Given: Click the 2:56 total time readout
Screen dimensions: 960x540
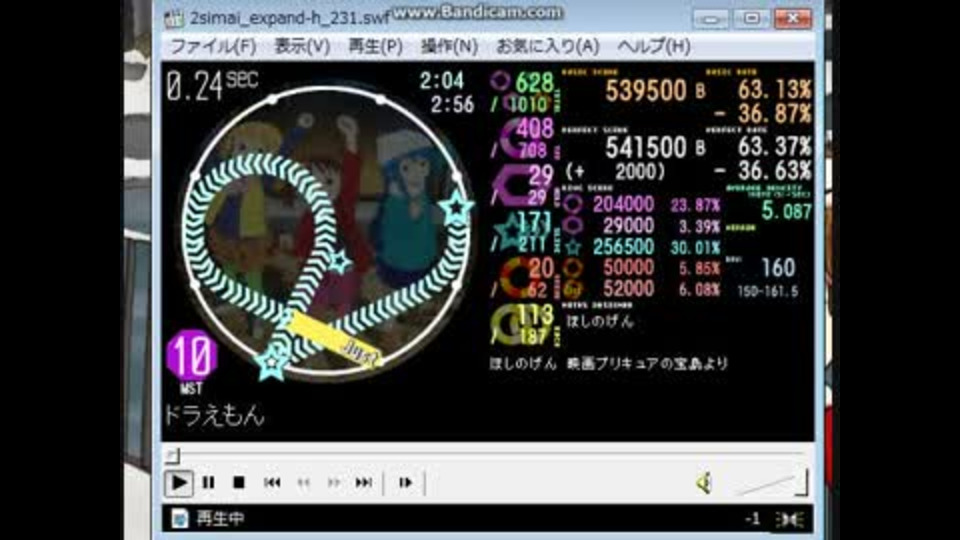Looking at the screenshot, I should pyautogui.click(x=452, y=105).
